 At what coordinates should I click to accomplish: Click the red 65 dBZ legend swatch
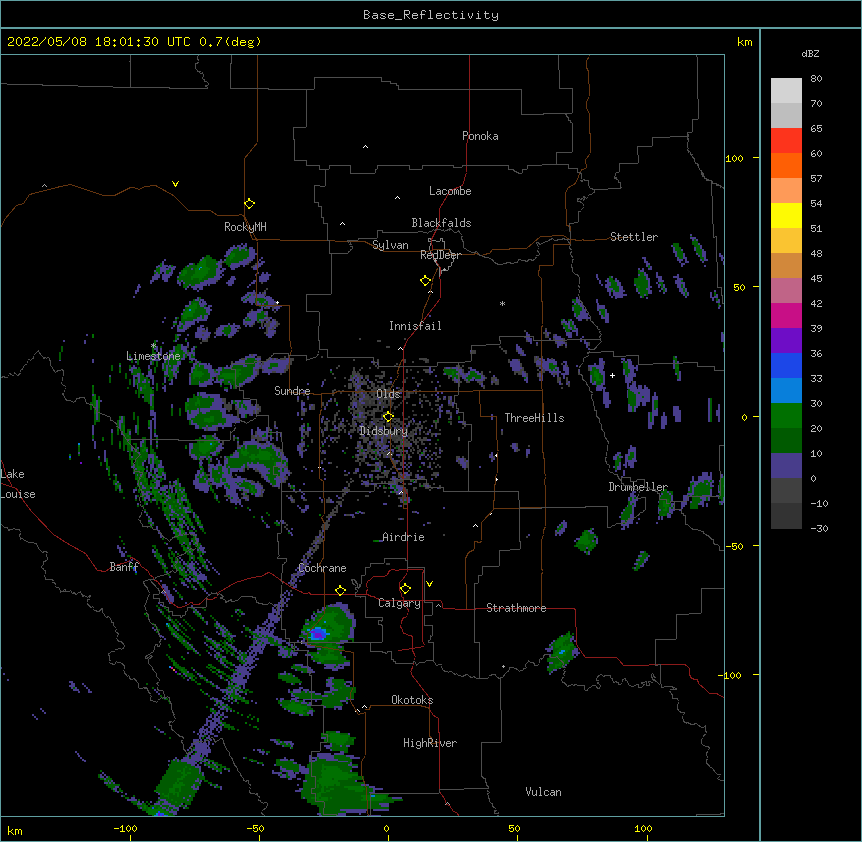786,140
